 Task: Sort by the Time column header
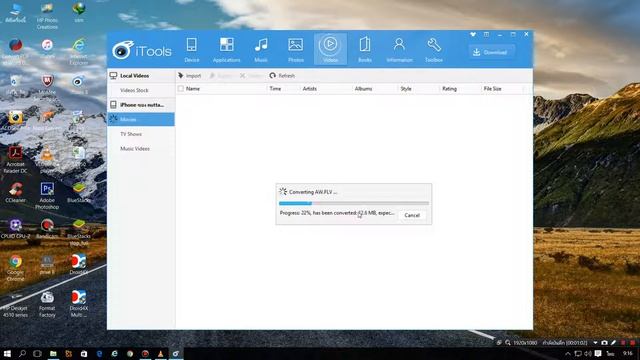click(x=275, y=89)
